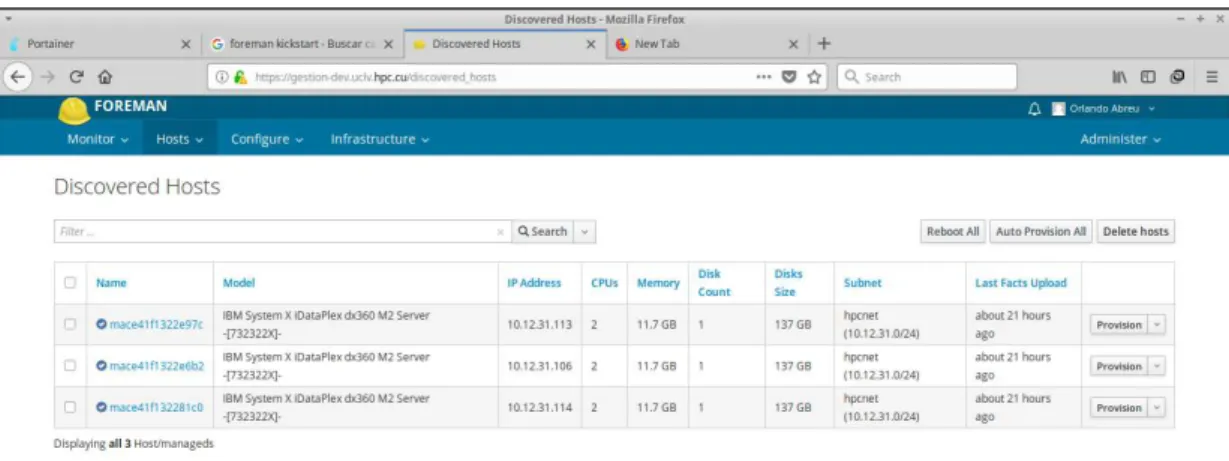Close the Portainer tab
The width and height of the screenshot is (1229, 461).
(185, 44)
